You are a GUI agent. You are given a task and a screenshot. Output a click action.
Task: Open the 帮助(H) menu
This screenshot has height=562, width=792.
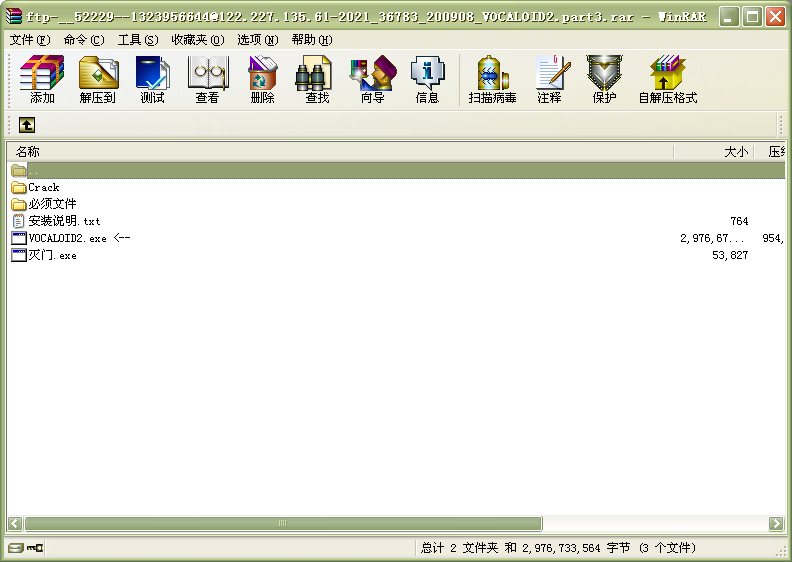pyautogui.click(x=312, y=39)
